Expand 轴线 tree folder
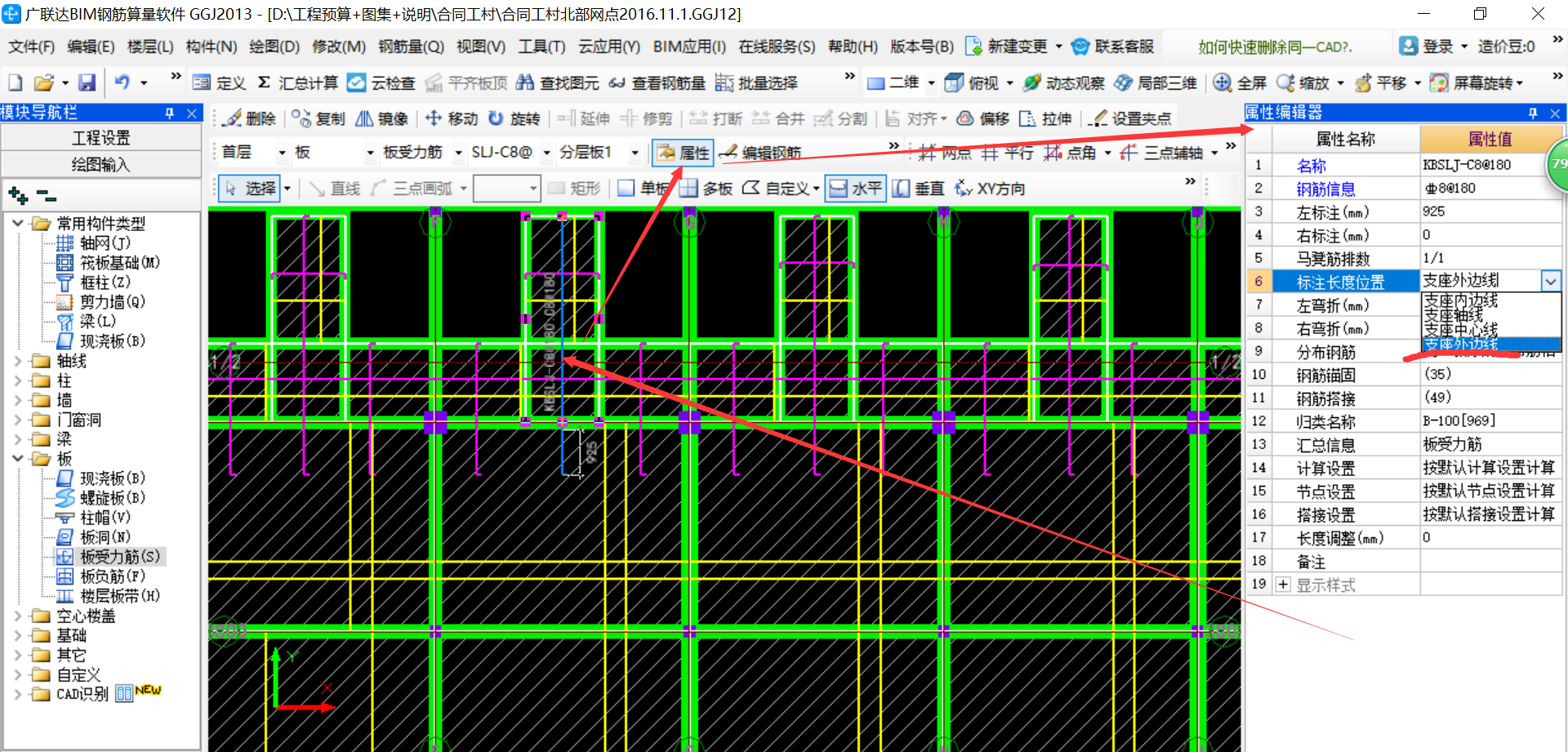This screenshot has height=752, width=1568. pyautogui.click(x=17, y=360)
